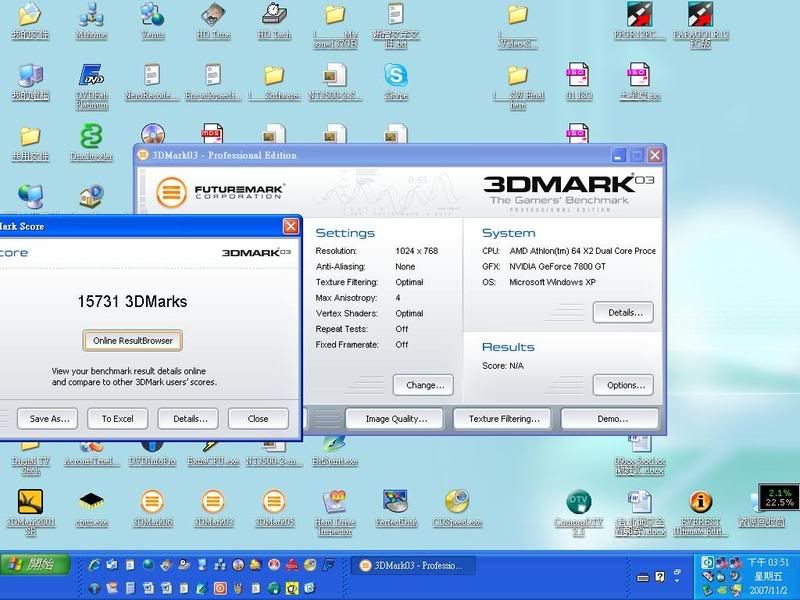
Task: Open Change... under Settings in 3DMark03
Action: [423, 385]
